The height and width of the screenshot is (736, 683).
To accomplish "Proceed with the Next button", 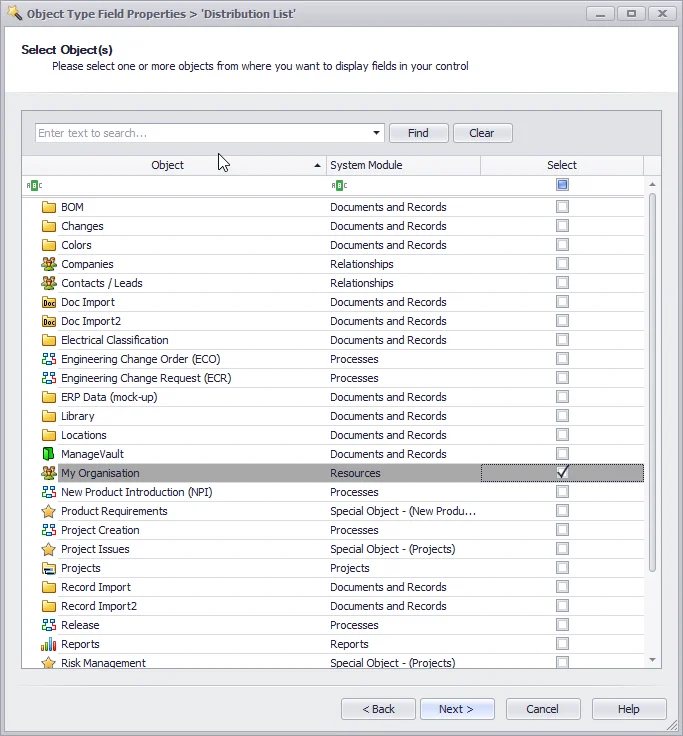I will (x=457, y=709).
